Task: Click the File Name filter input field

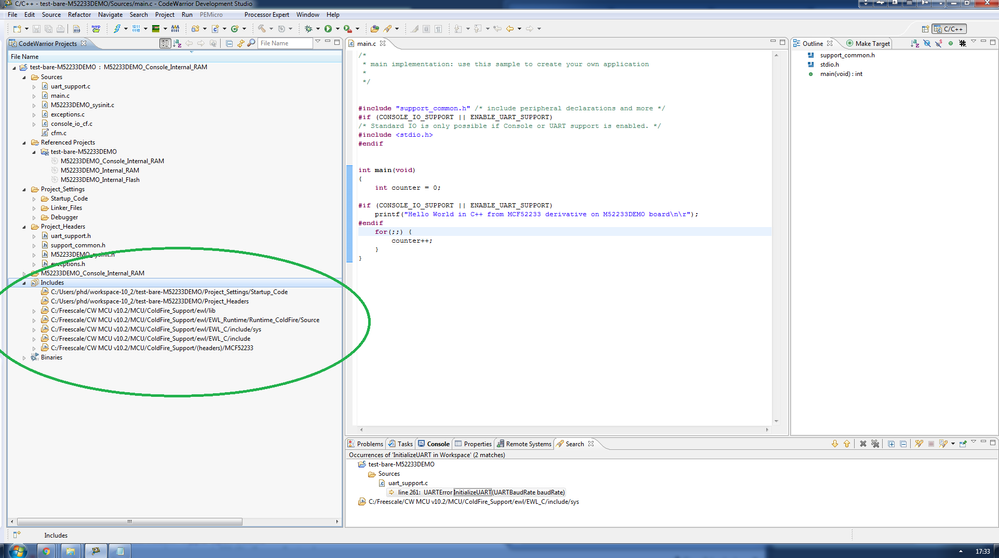Action: pyautogui.click(x=285, y=43)
